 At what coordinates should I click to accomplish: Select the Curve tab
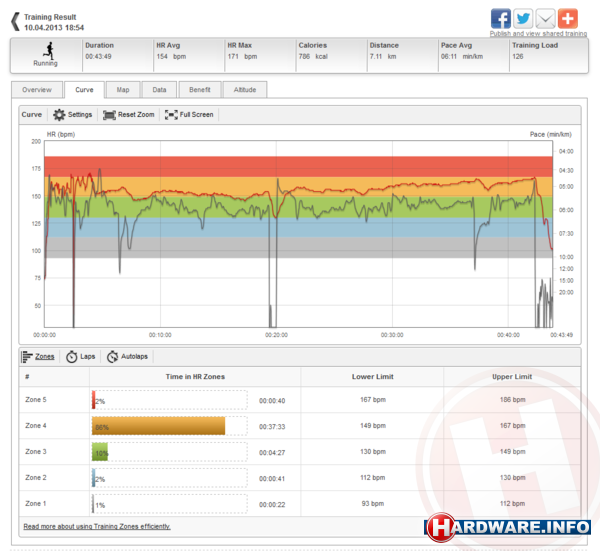pos(84,90)
